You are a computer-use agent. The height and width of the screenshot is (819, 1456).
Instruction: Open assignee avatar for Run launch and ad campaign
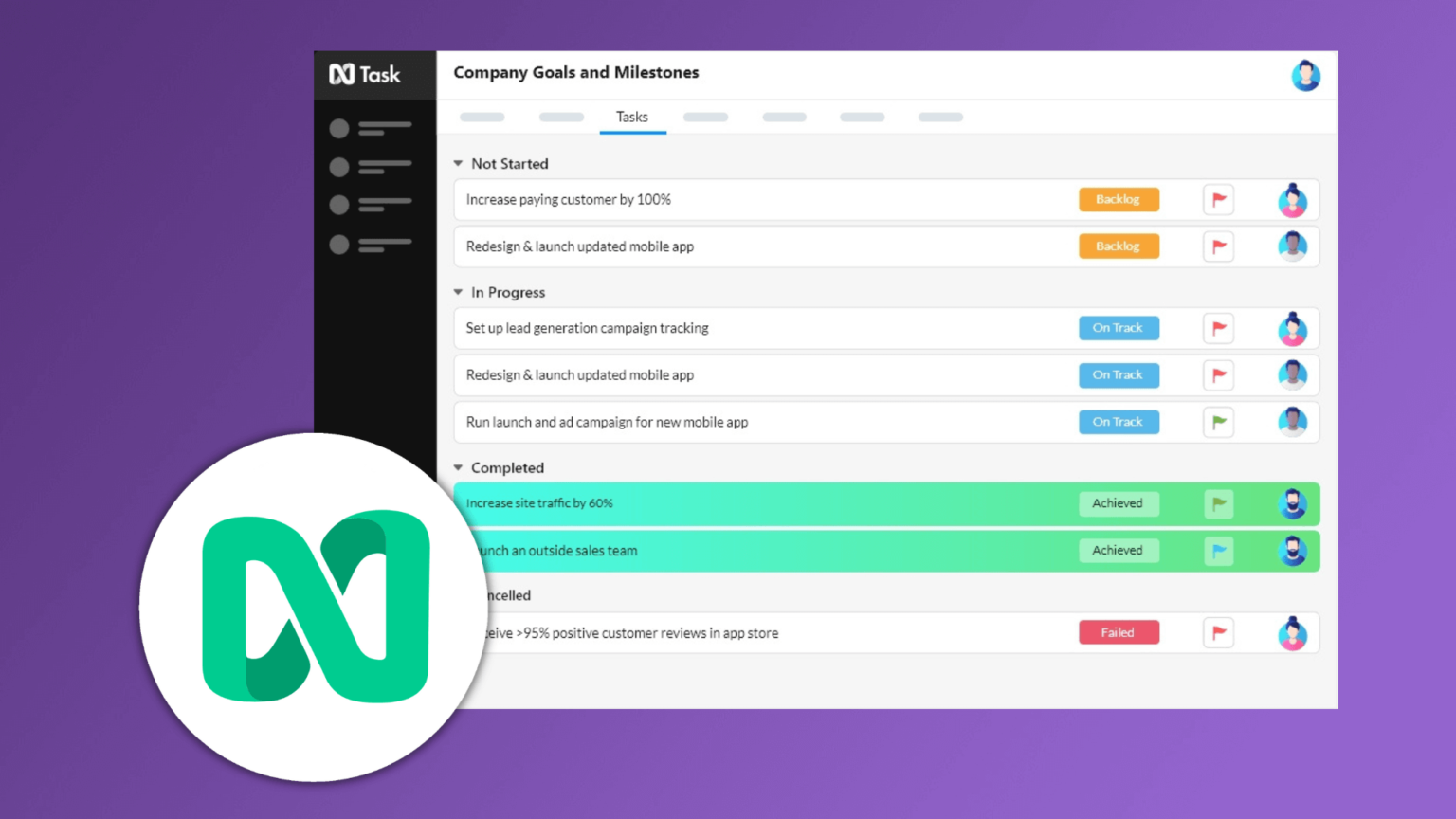1292,422
